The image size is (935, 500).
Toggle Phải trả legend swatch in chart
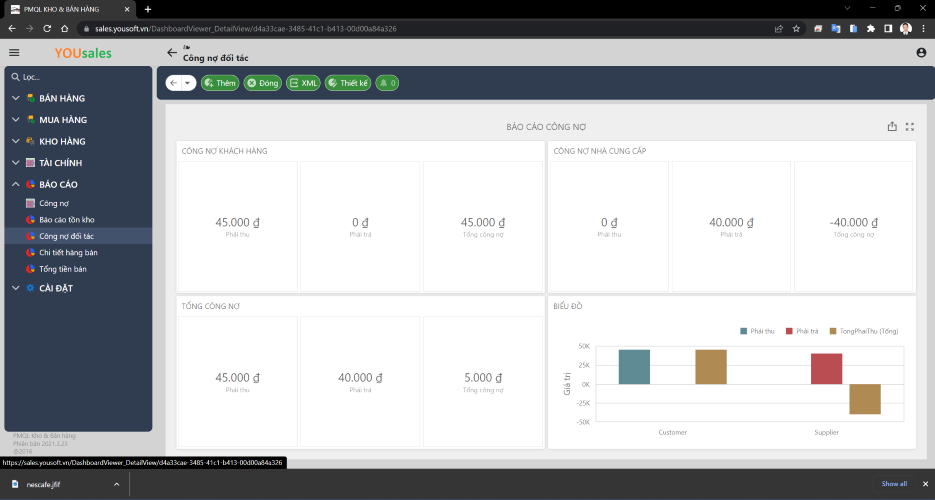click(x=789, y=331)
